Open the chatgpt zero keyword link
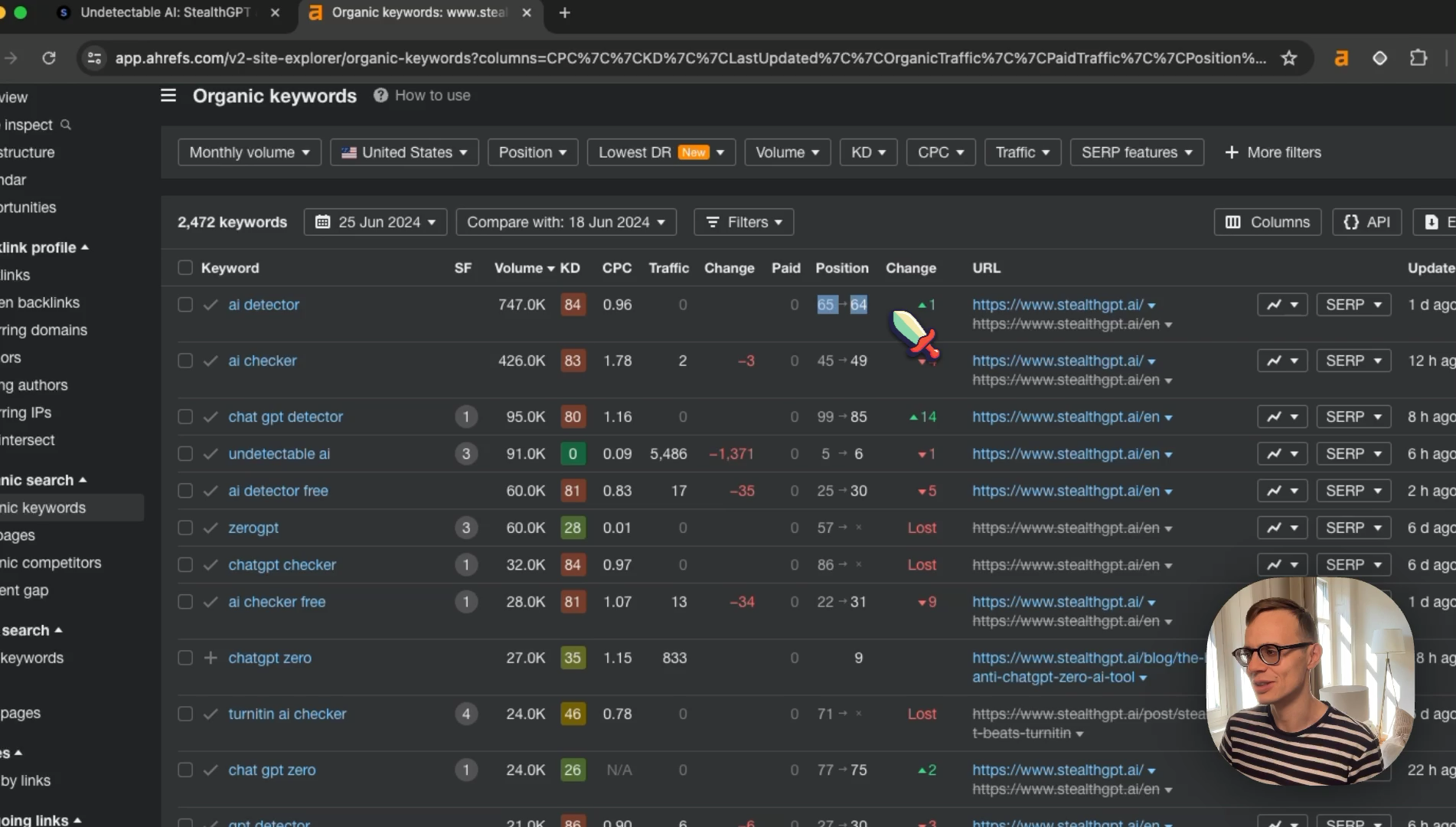Image resolution: width=1456 pixels, height=827 pixels. (x=270, y=658)
